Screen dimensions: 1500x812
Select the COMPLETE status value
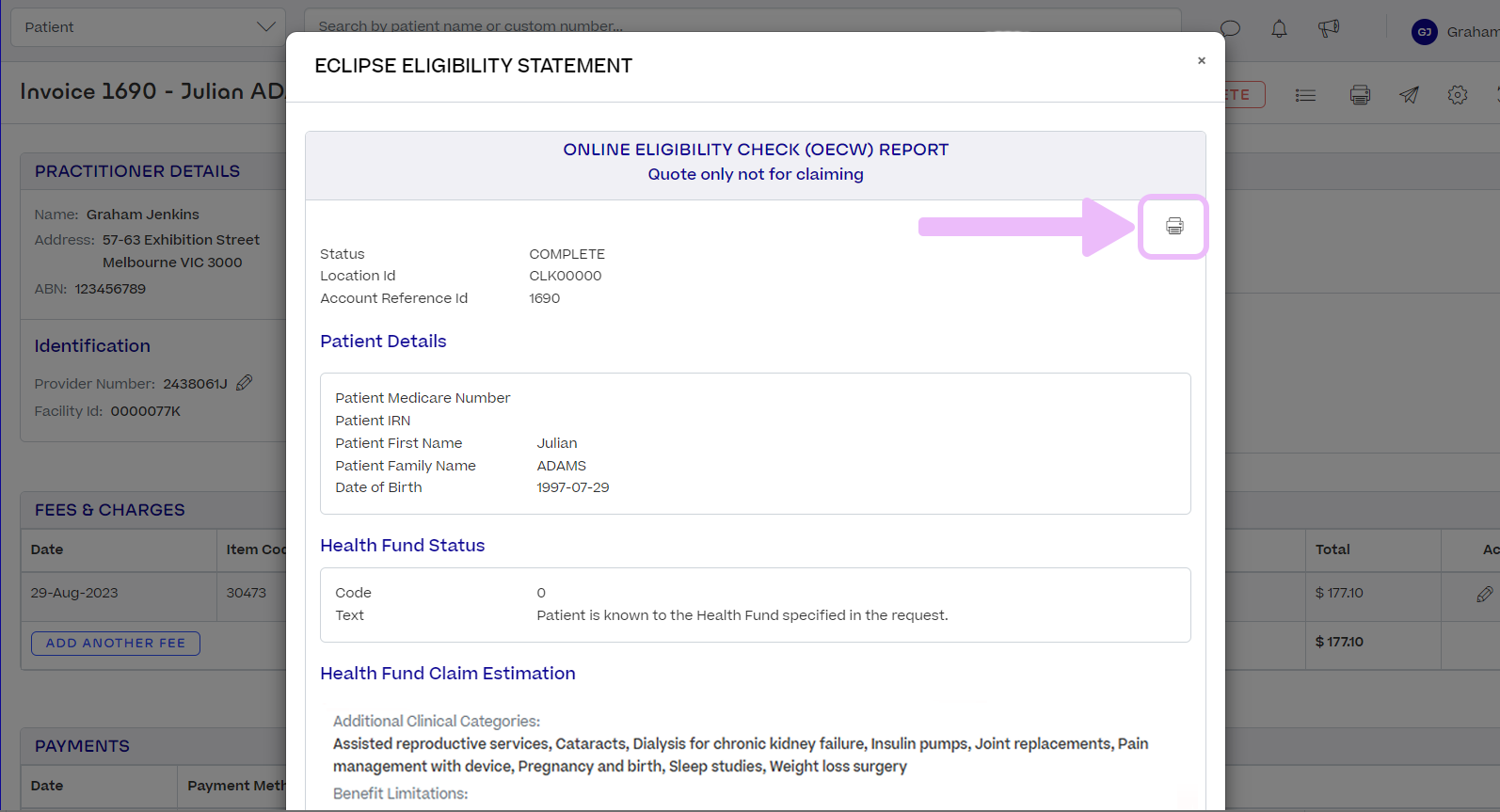[567, 254]
